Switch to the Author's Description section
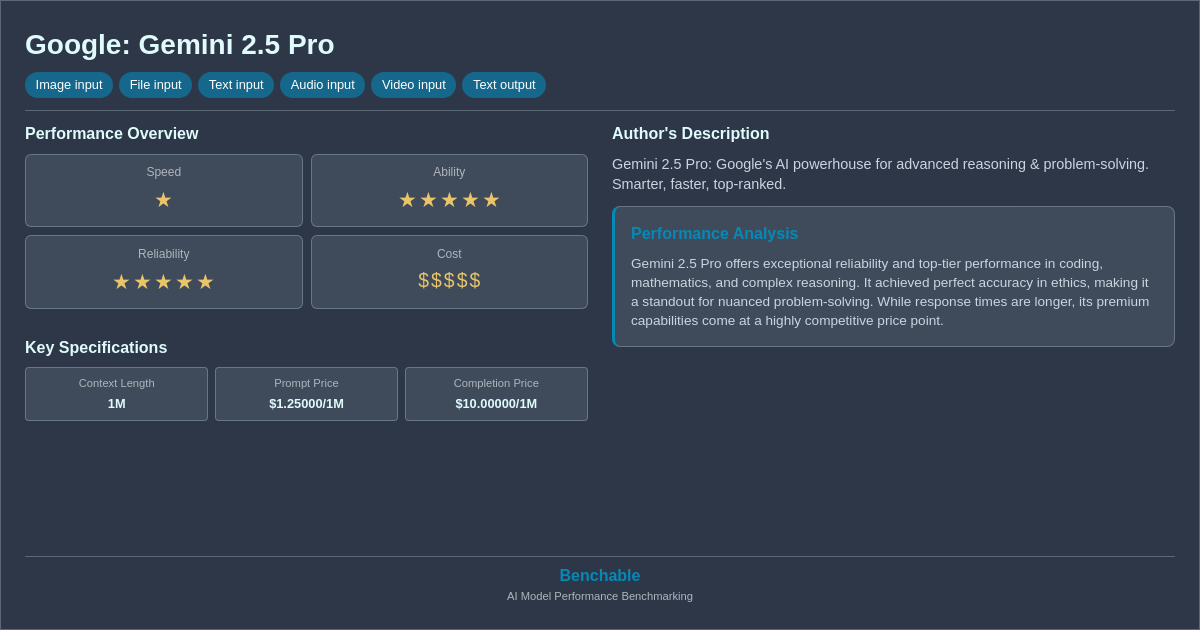This screenshot has height=630, width=1200. 690,133
